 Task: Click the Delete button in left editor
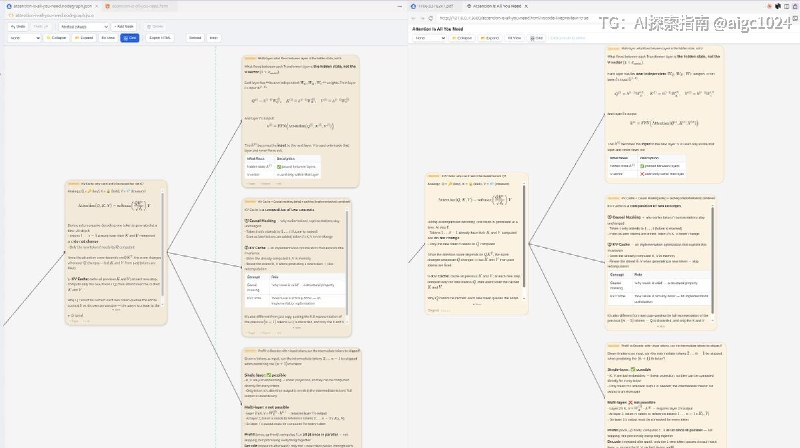[155, 27]
